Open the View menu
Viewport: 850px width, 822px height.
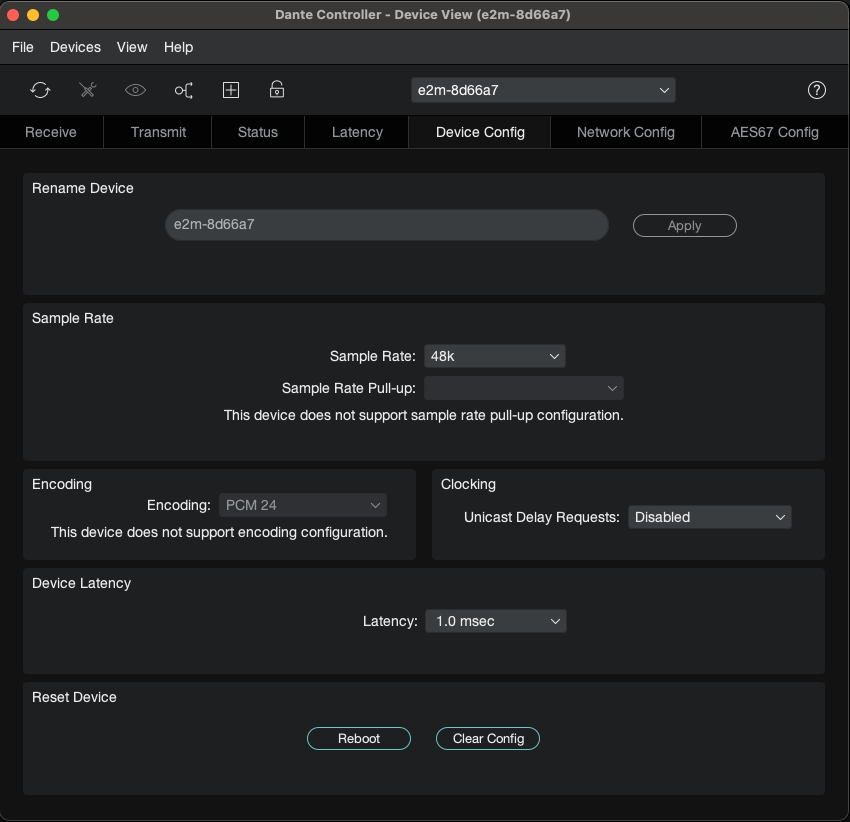pos(132,47)
